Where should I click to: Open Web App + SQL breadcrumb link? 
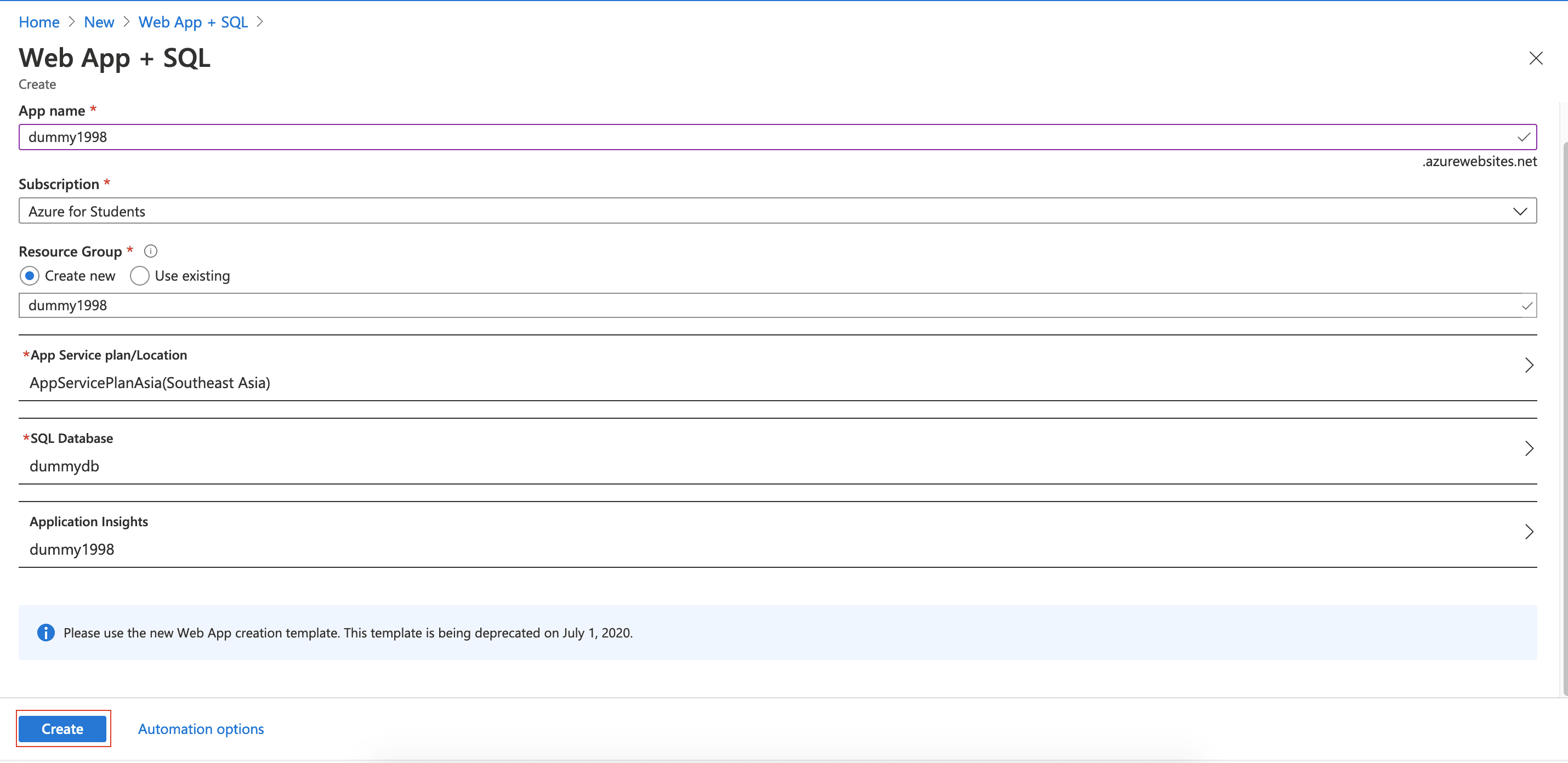(193, 22)
